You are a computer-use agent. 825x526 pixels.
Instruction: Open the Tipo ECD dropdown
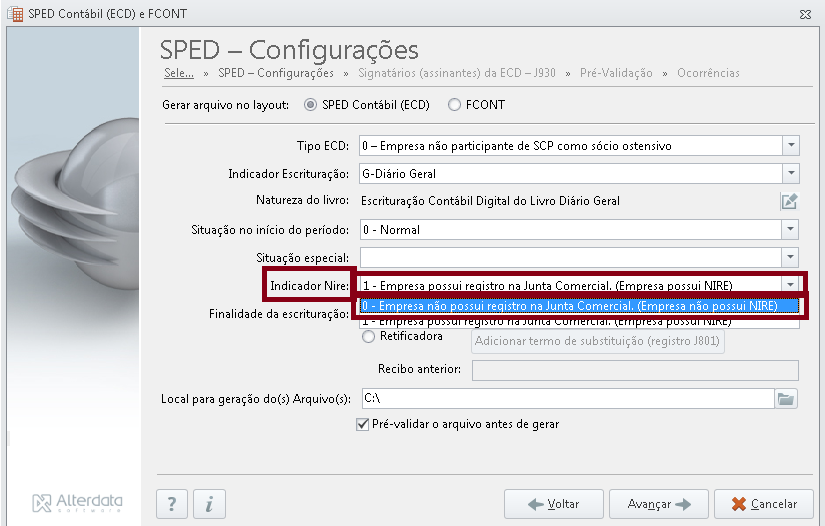(x=791, y=146)
